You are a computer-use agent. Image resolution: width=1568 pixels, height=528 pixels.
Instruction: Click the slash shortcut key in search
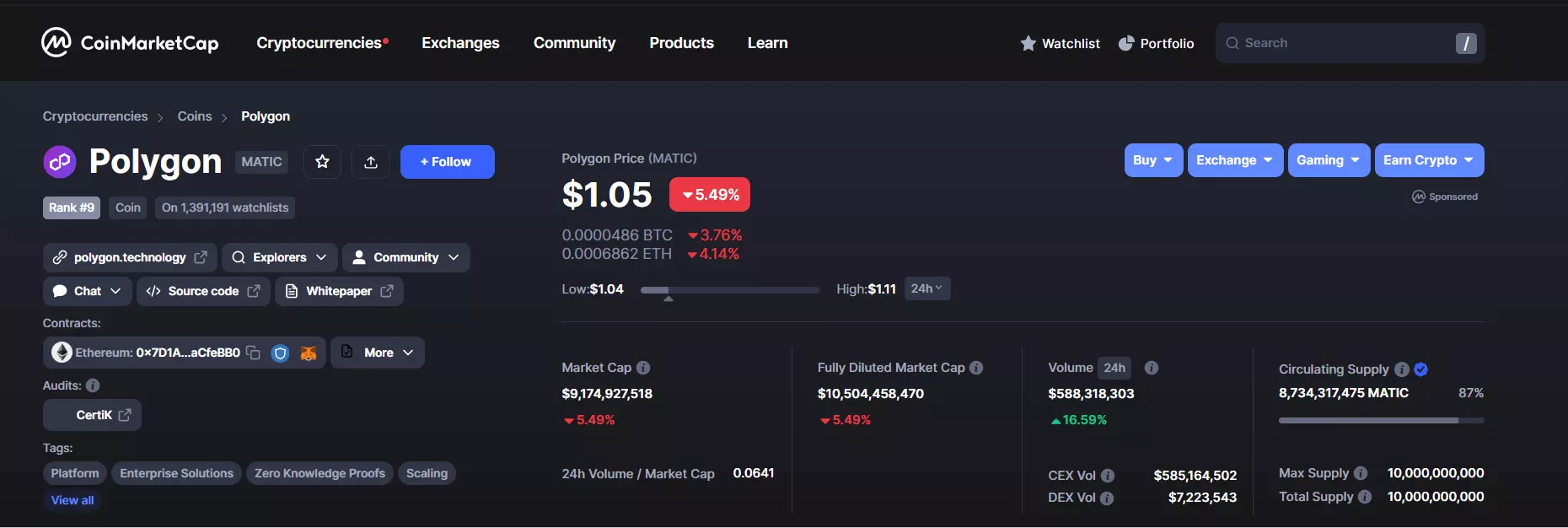(1466, 43)
